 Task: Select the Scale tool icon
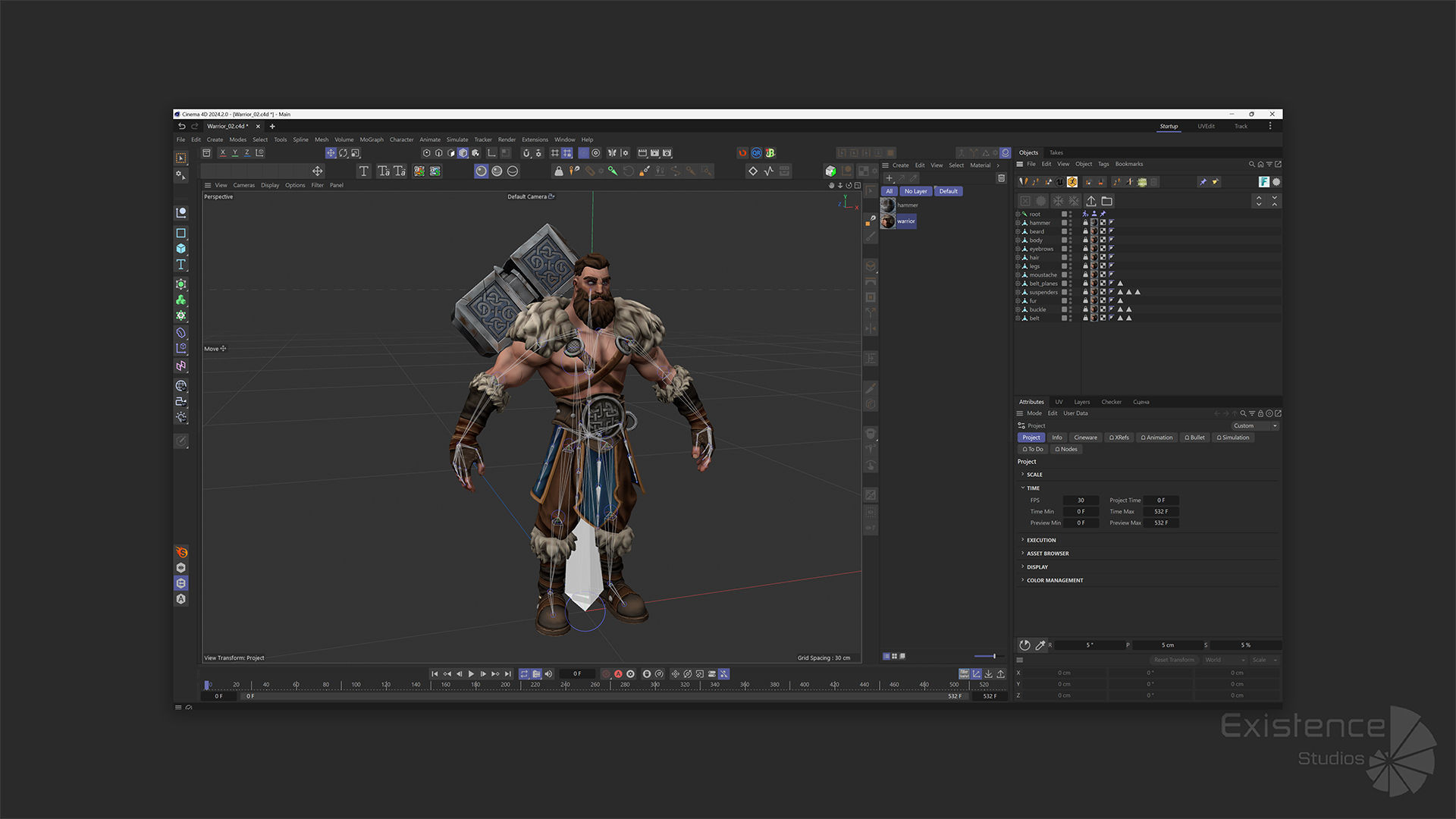click(355, 153)
